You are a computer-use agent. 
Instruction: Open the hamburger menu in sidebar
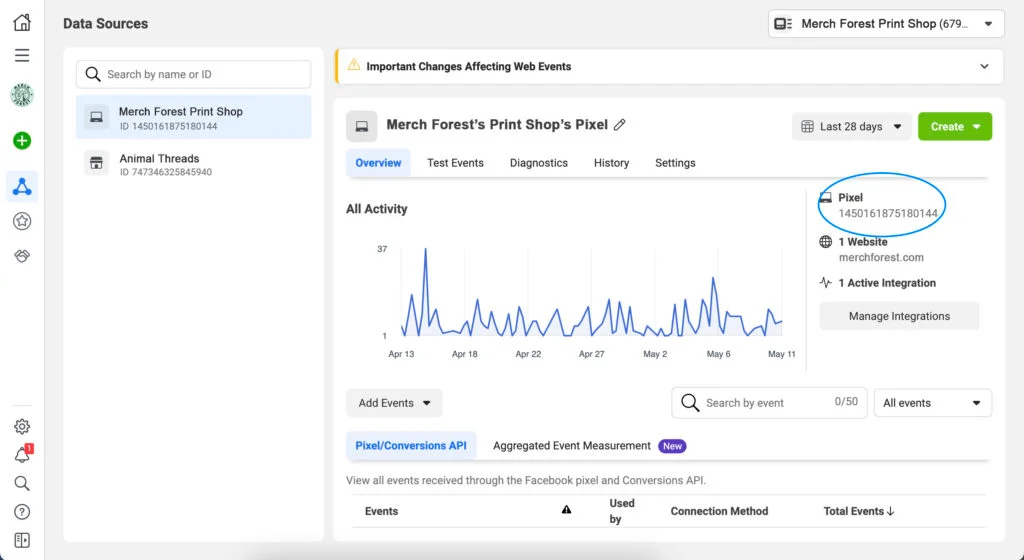point(22,55)
